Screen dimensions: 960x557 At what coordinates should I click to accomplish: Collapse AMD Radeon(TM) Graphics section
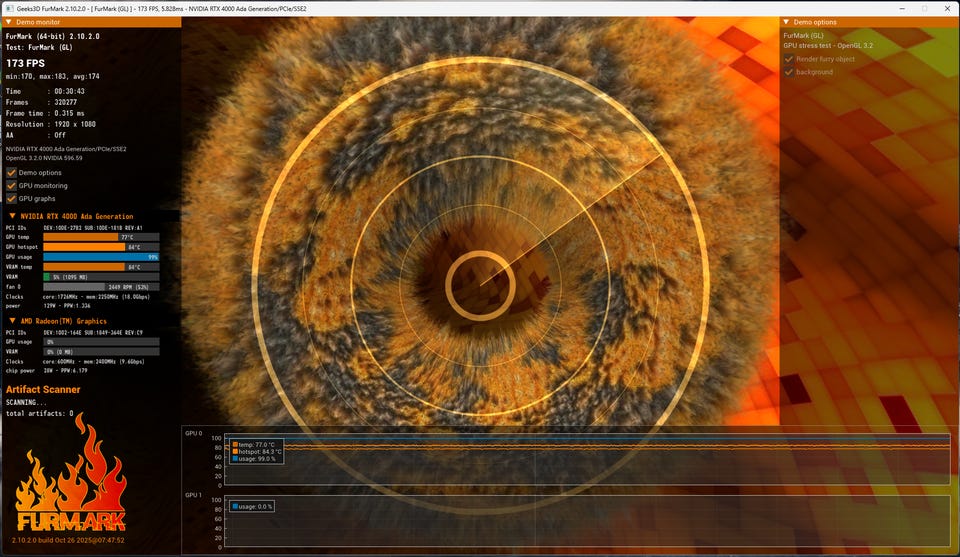12,321
